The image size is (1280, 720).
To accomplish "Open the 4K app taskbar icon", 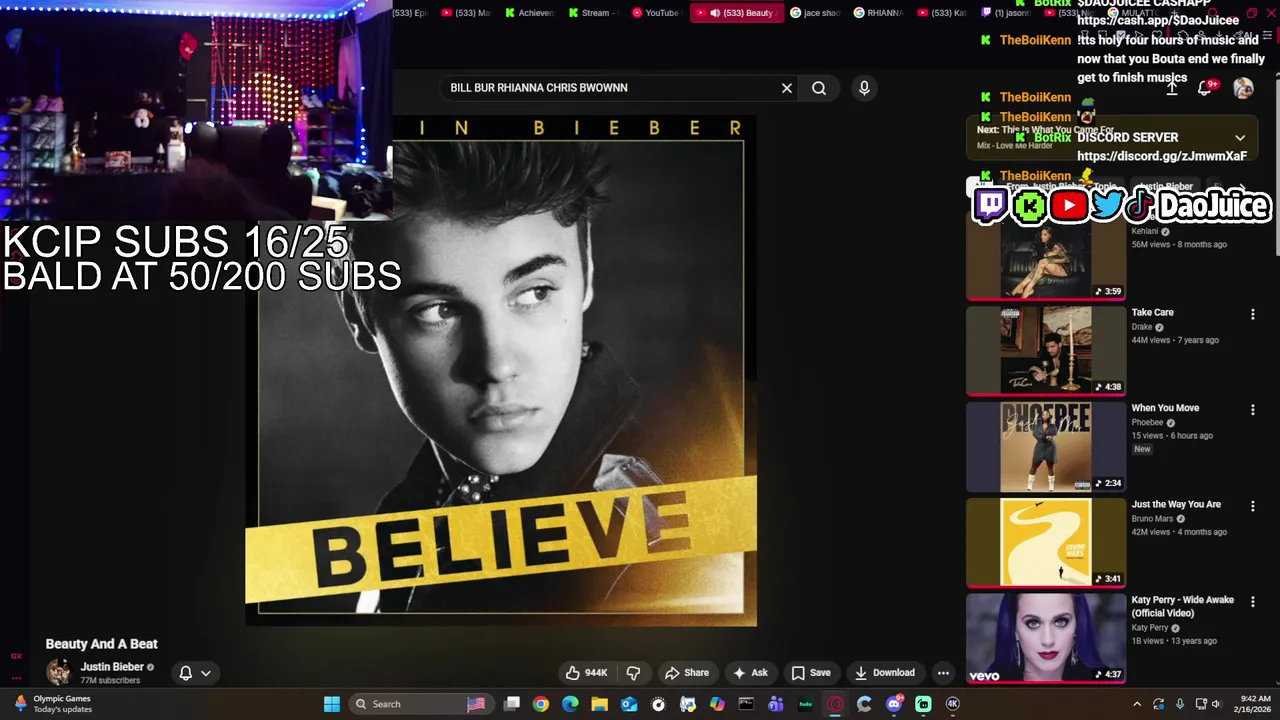I will [953, 704].
